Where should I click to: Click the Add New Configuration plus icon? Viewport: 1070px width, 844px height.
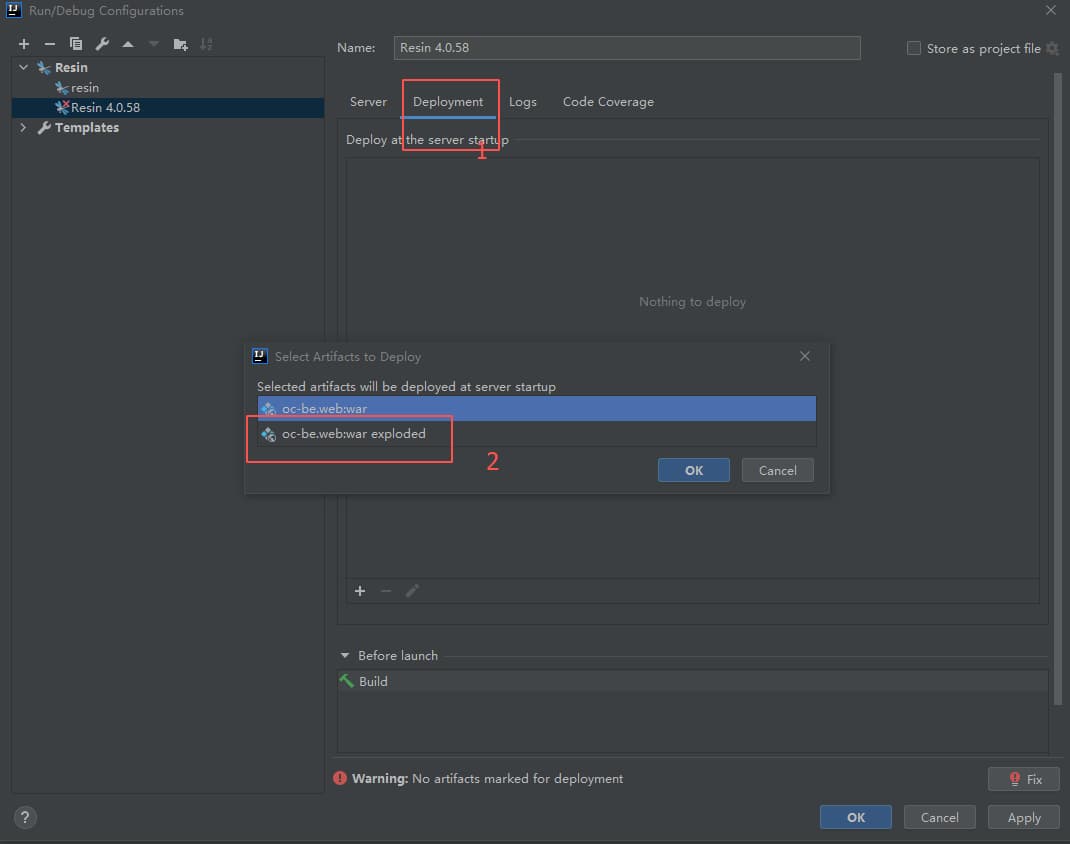(24, 44)
